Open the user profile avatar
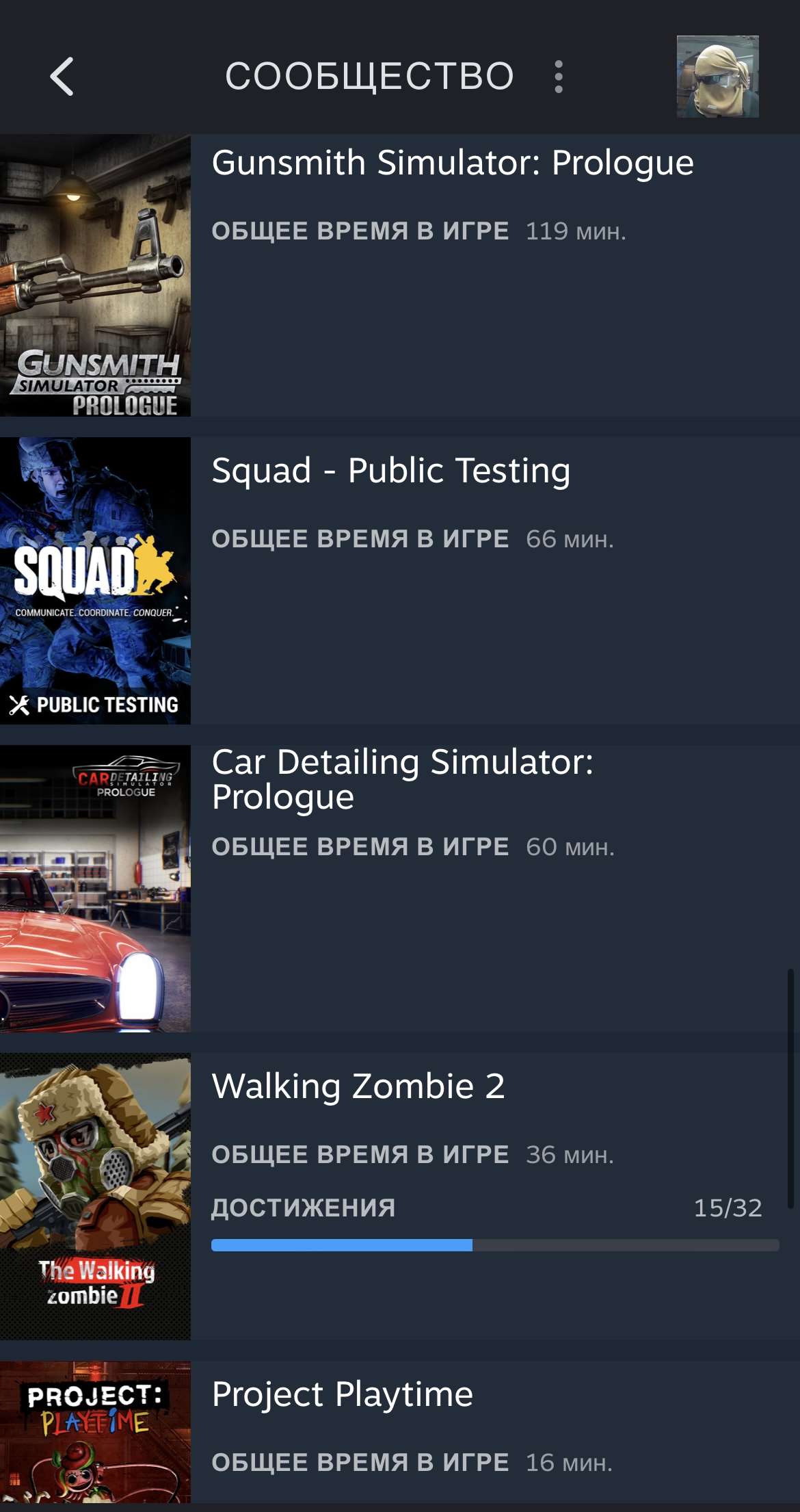 click(717, 76)
